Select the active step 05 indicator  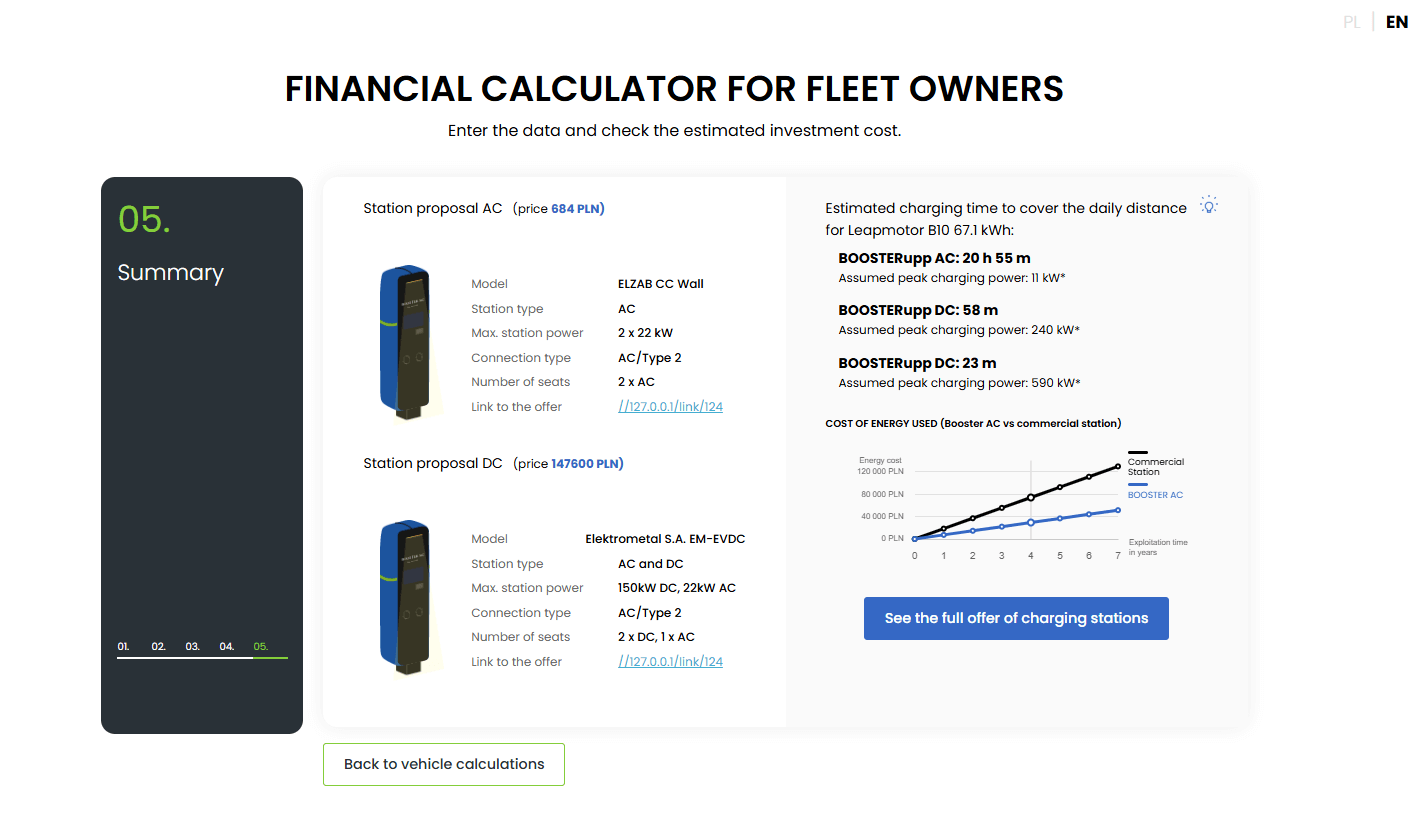coord(261,647)
